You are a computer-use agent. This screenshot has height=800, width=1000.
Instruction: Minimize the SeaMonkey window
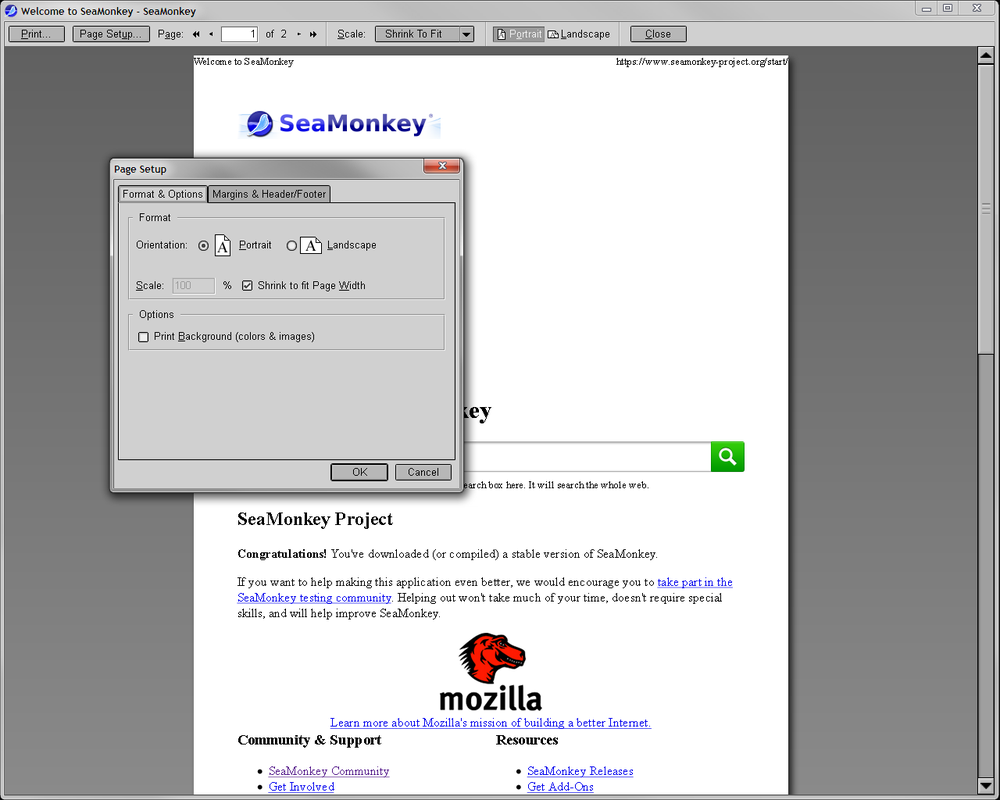(x=927, y=8)
